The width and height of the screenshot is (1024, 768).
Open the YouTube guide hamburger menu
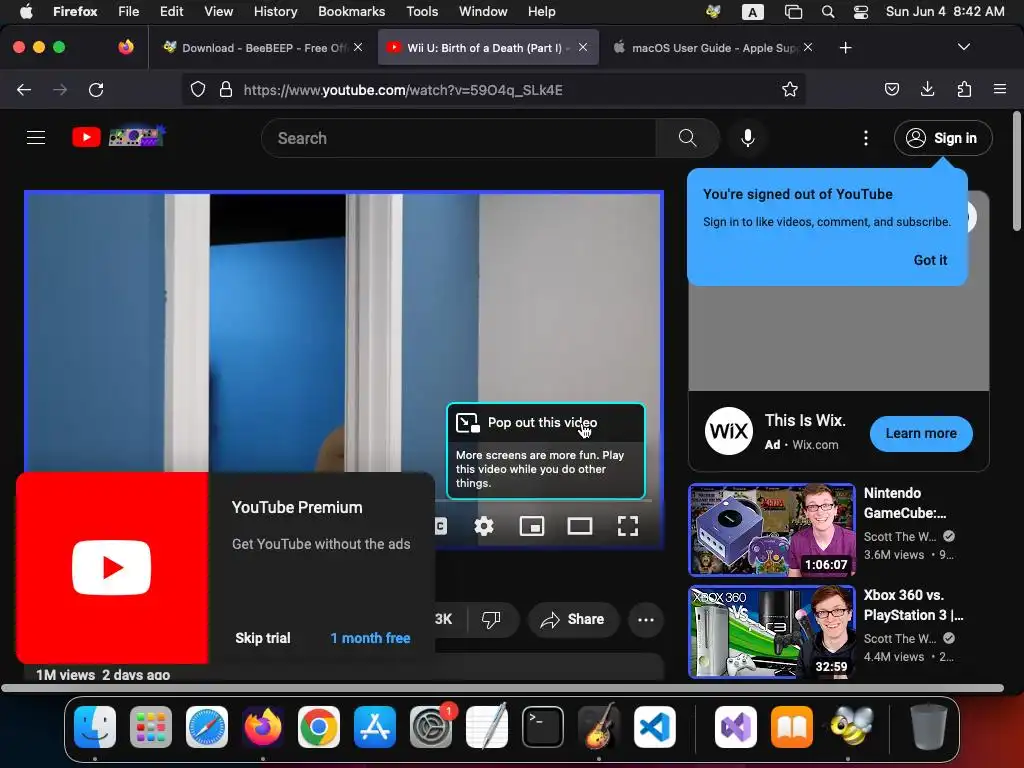36,138
